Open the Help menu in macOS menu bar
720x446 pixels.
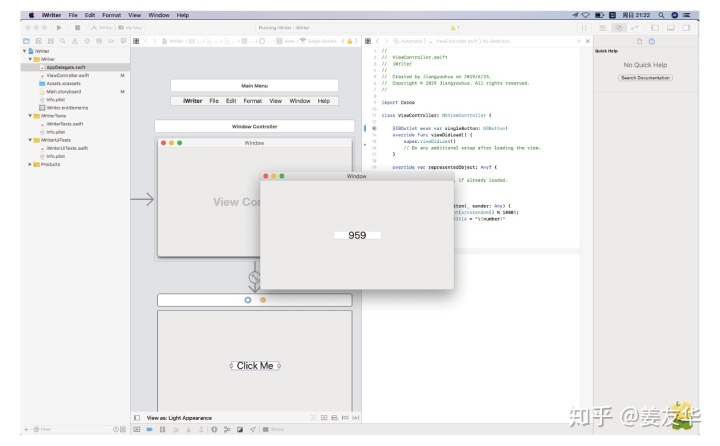coord(183,15)
